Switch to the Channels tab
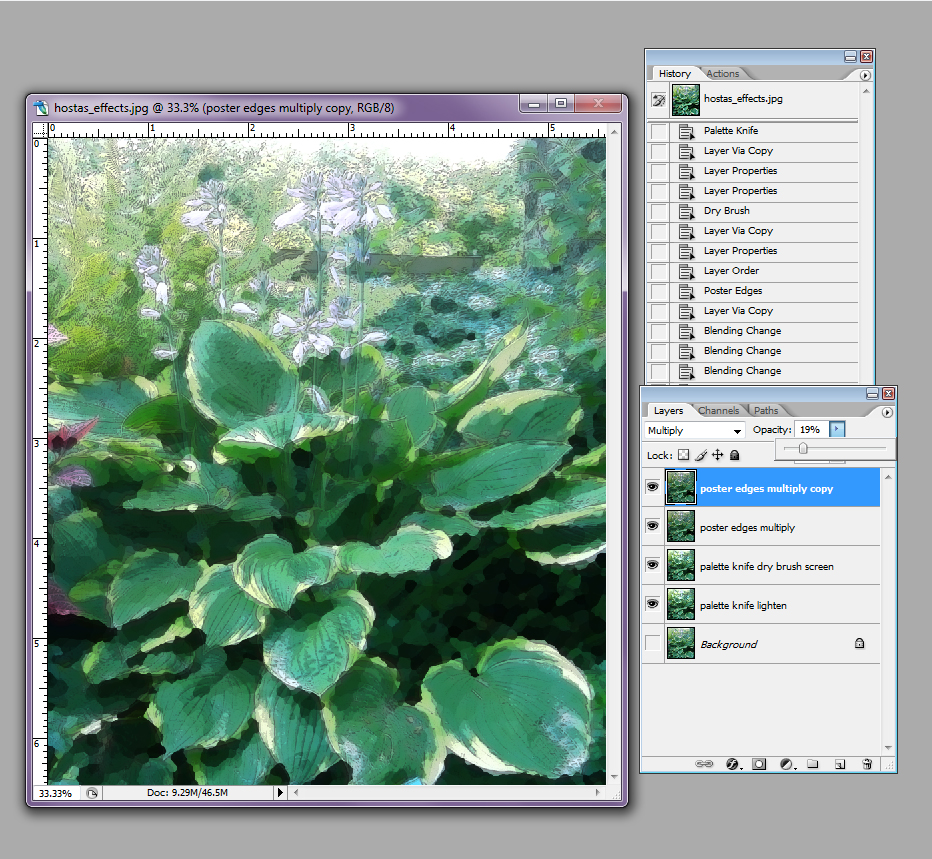Image resolution: width=932 pixels, height=859 pixels. [x=719, y=410]
